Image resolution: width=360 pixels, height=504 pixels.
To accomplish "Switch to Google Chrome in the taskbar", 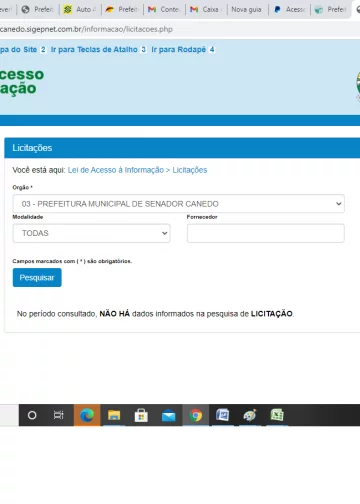I will (196, 415).
